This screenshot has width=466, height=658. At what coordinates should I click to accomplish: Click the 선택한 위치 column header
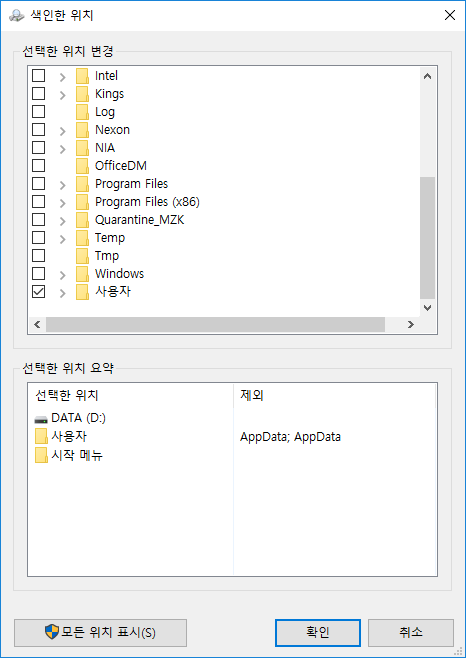point(131,395)
